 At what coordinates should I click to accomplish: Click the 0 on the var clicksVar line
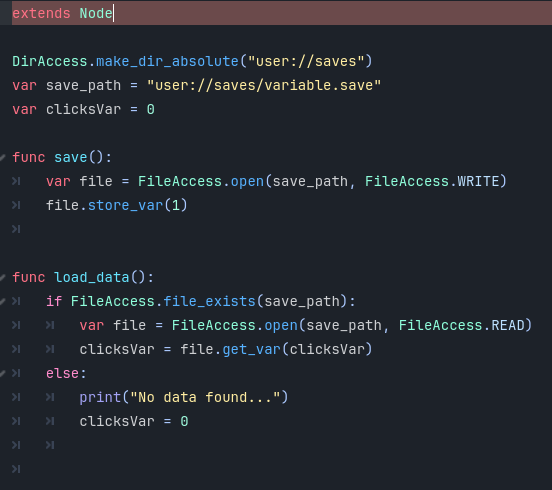[x=151, y=109]
